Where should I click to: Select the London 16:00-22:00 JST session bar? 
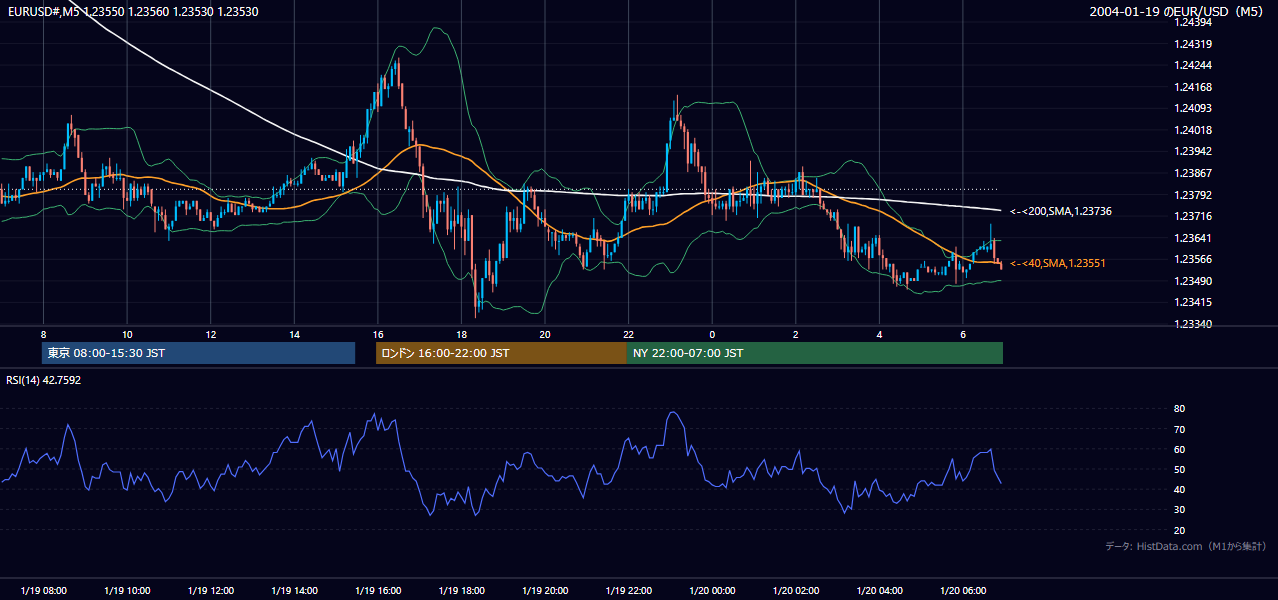(501, 353)
